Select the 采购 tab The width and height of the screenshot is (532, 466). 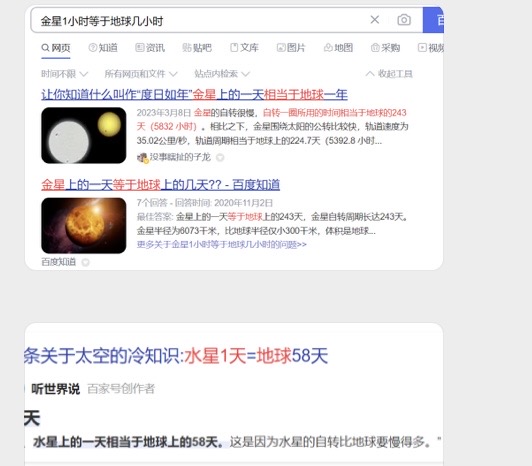(x=385, y=48)
